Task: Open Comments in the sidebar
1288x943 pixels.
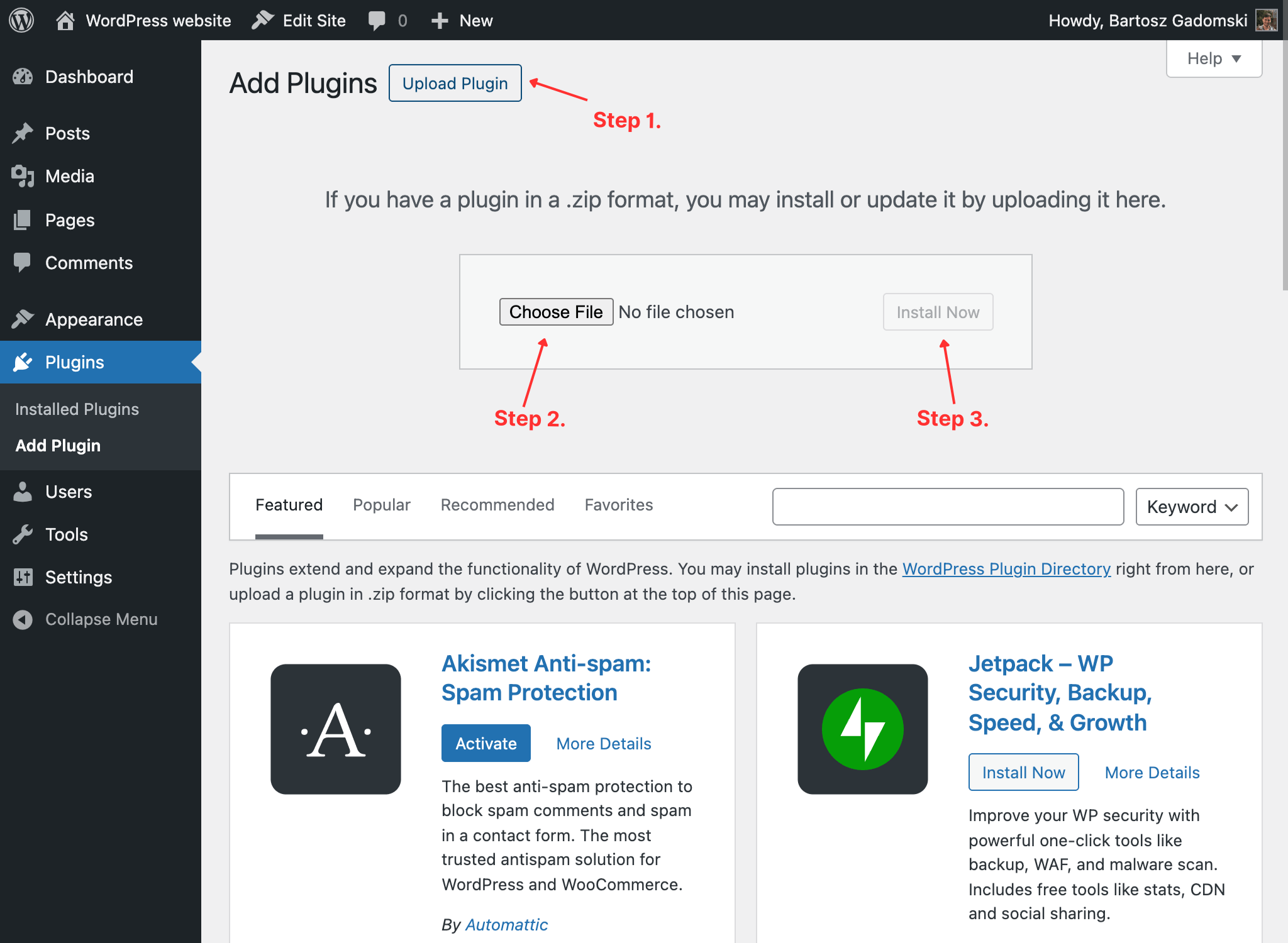Action: 101,263
